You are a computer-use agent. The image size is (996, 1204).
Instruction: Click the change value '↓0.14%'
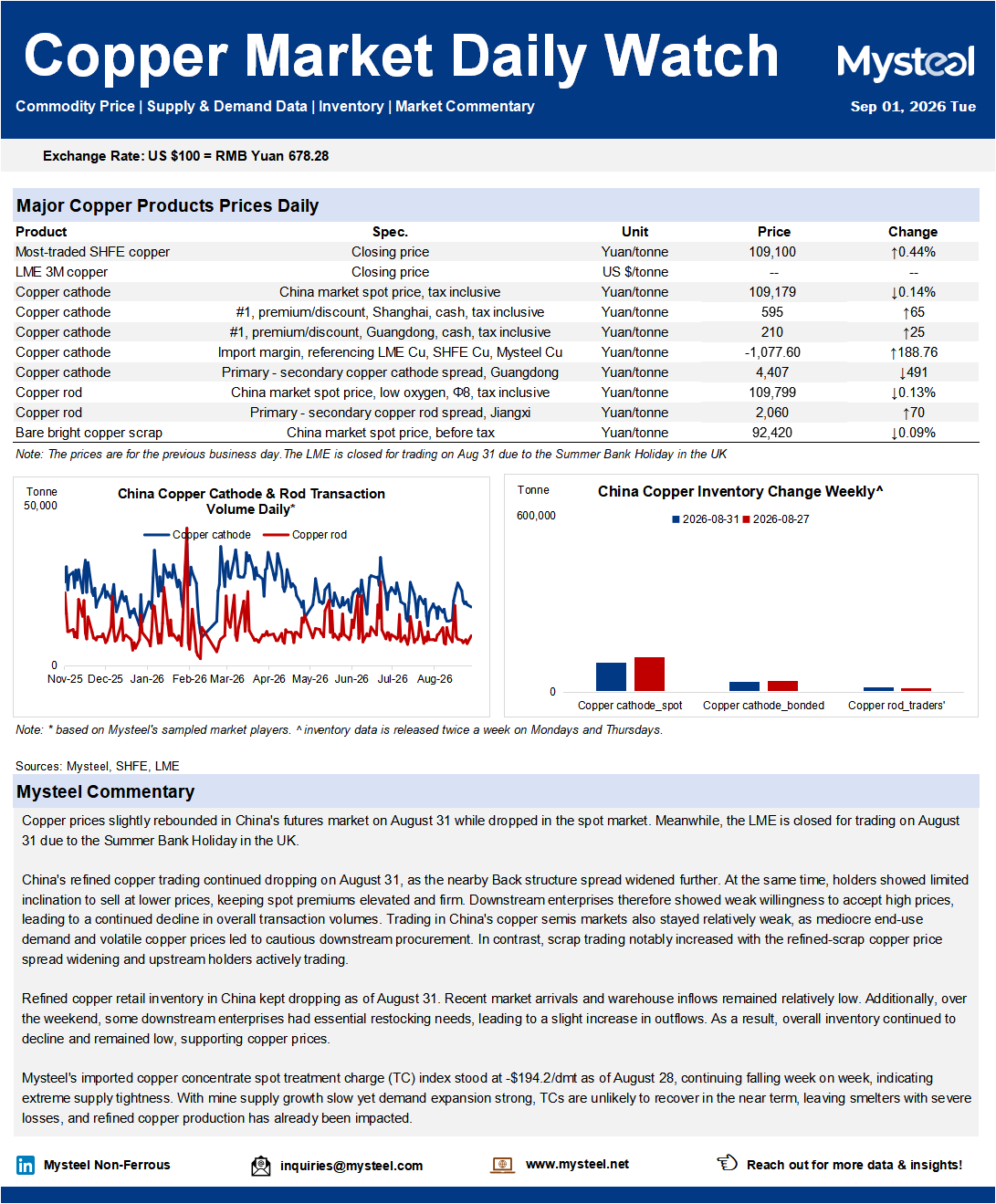click(x=913, y=292)
